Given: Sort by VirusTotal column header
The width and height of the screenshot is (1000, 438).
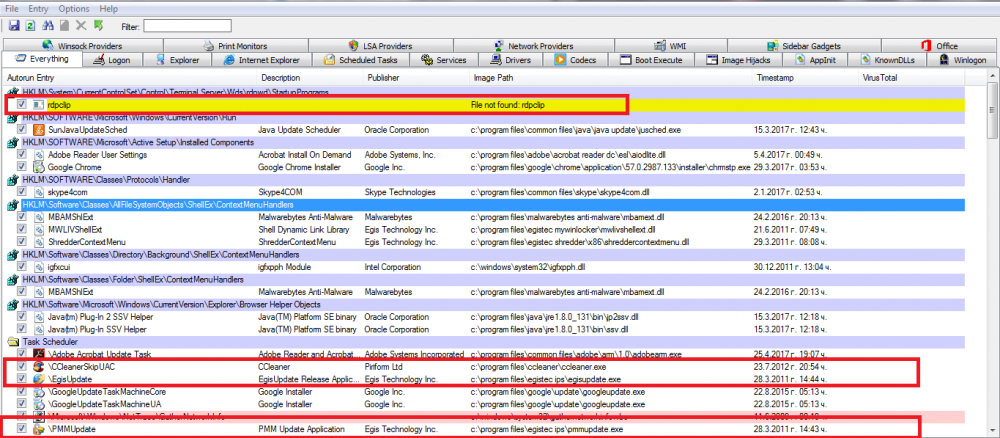Looking at the screenshot, I should pos(911,78).
